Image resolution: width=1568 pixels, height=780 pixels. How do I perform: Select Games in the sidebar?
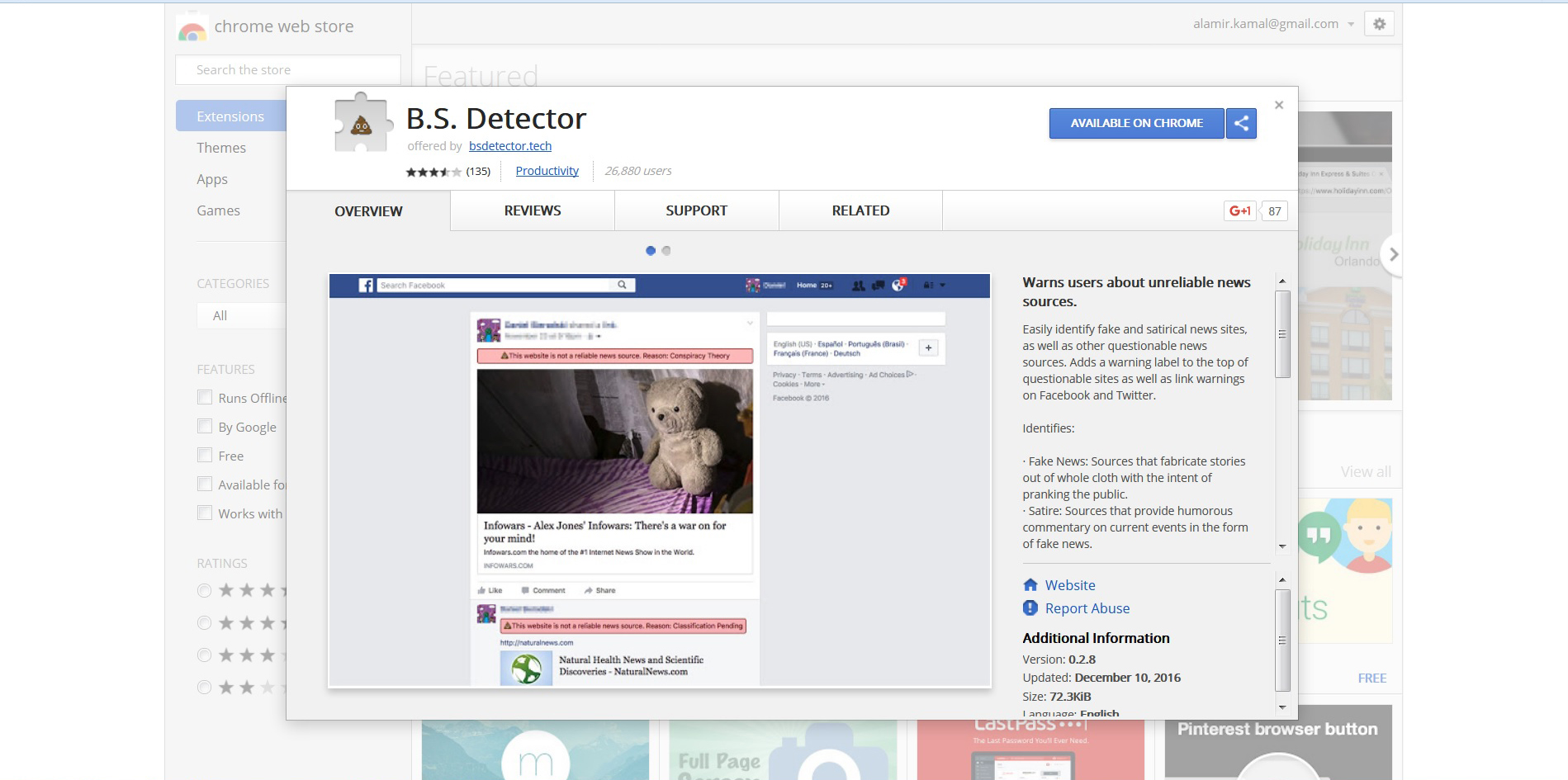(218, 210)
